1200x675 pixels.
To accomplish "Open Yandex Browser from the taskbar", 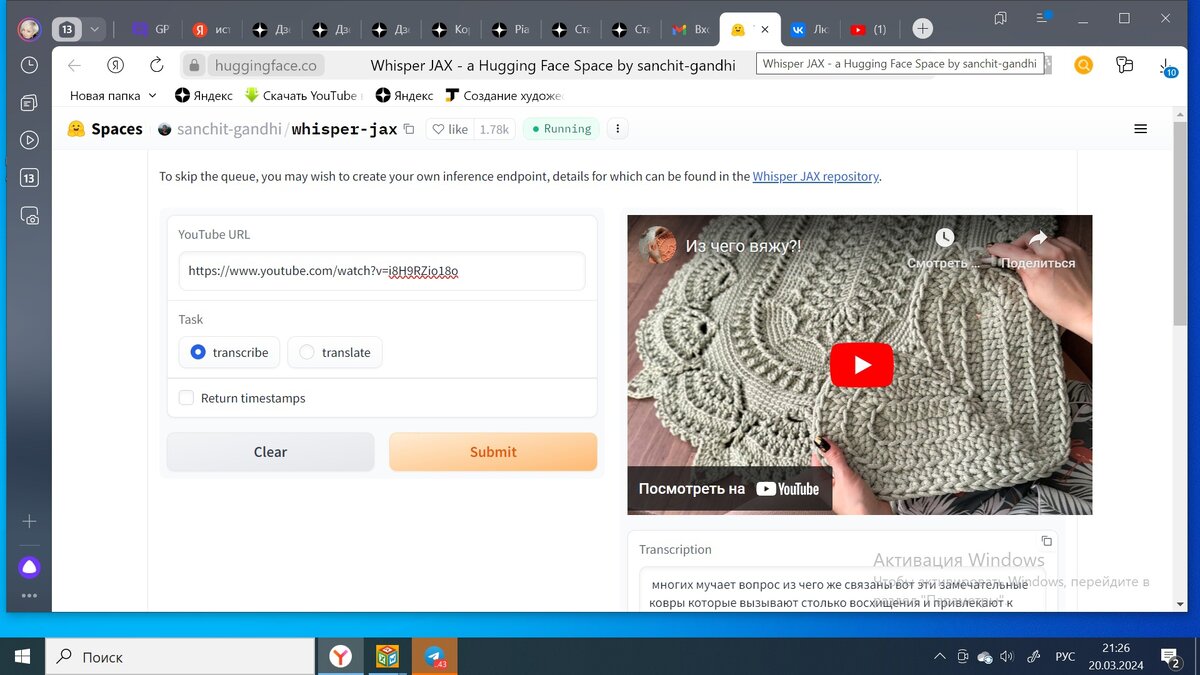I will (x=341, y=657).
